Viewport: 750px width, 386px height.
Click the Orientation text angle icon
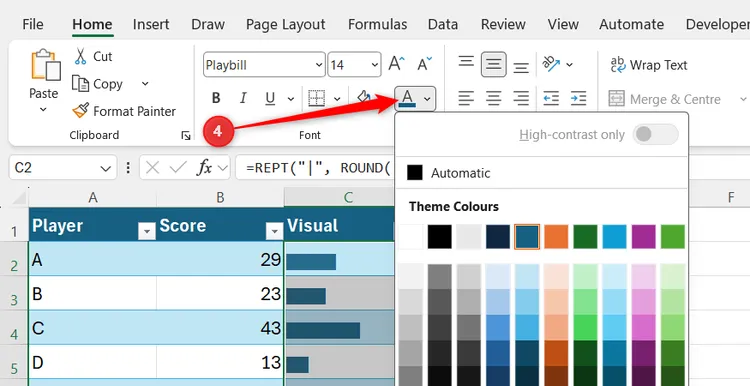(551, 63)
